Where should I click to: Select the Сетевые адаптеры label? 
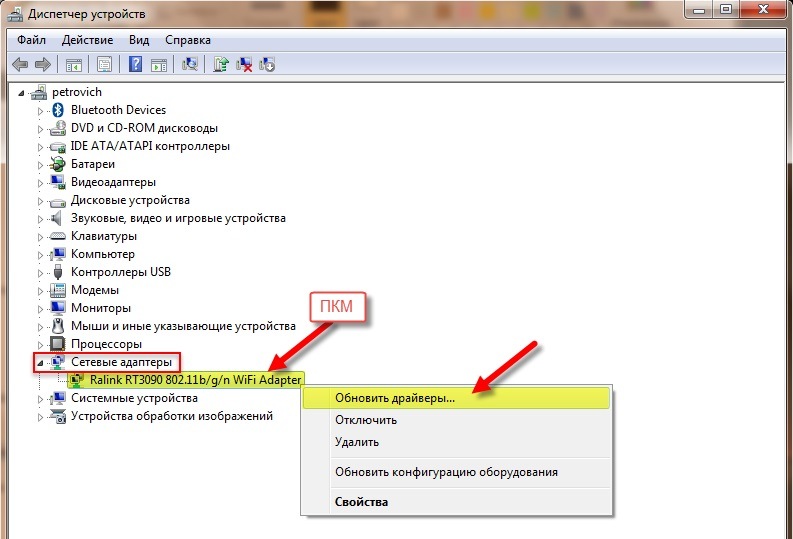tap(121, 362)
